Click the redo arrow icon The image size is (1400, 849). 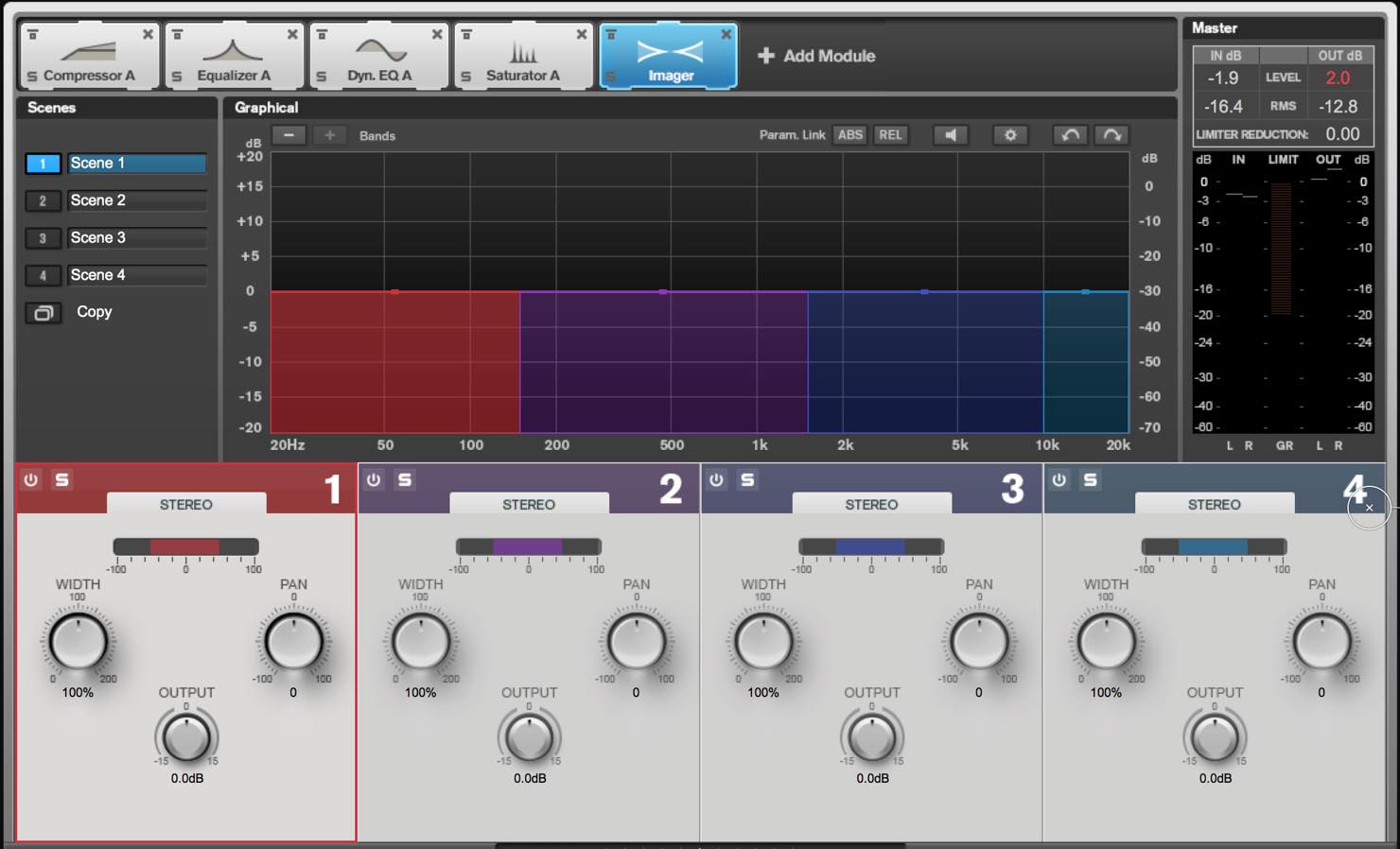pyautogui.click(x=1111, y=135)
